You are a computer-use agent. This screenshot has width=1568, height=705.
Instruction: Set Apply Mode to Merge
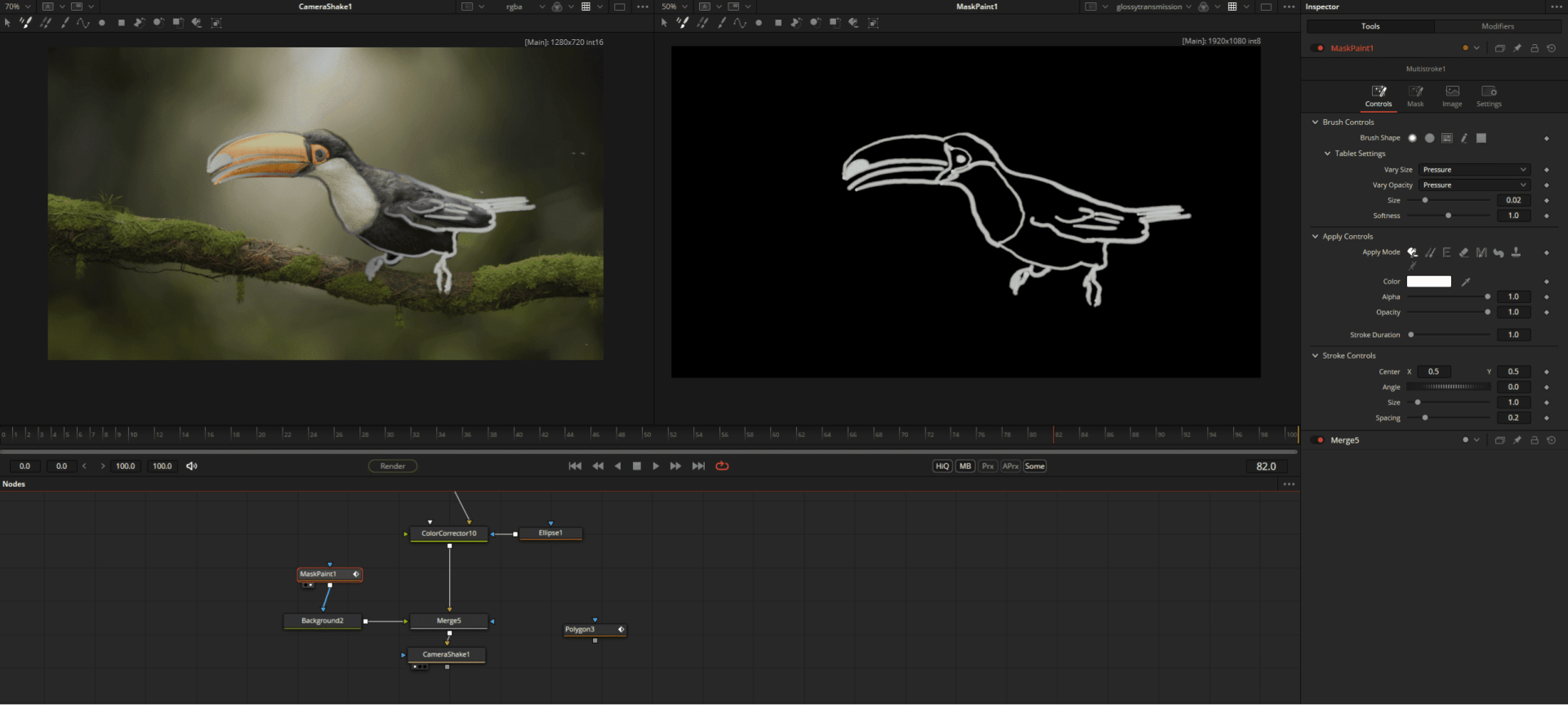tap(1481, 252)
